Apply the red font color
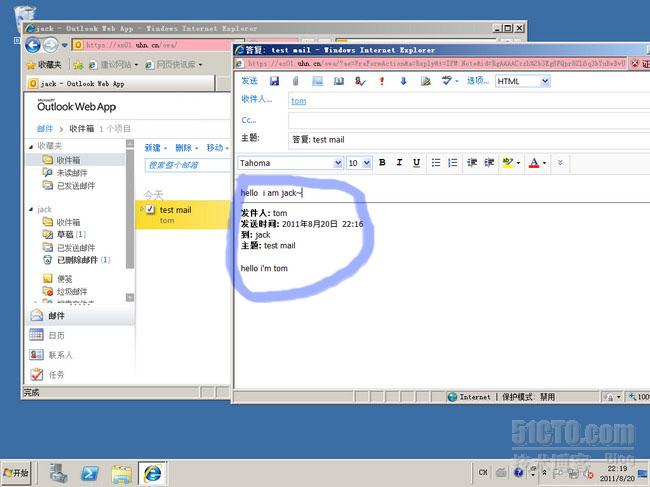This screenshot has width=650, height=487. coord(534,162)
